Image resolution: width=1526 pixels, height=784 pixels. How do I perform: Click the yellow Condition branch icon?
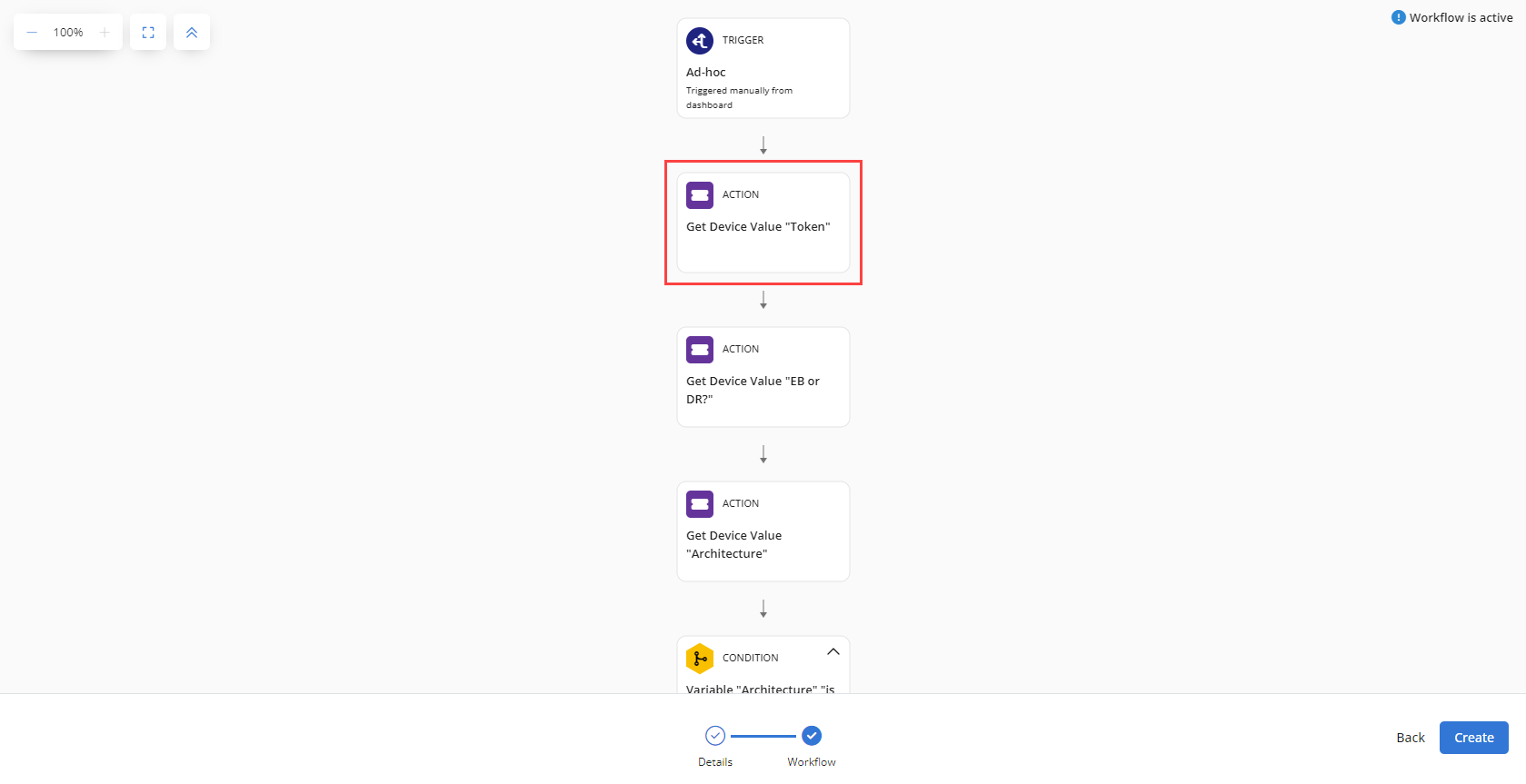click(700, 659)
